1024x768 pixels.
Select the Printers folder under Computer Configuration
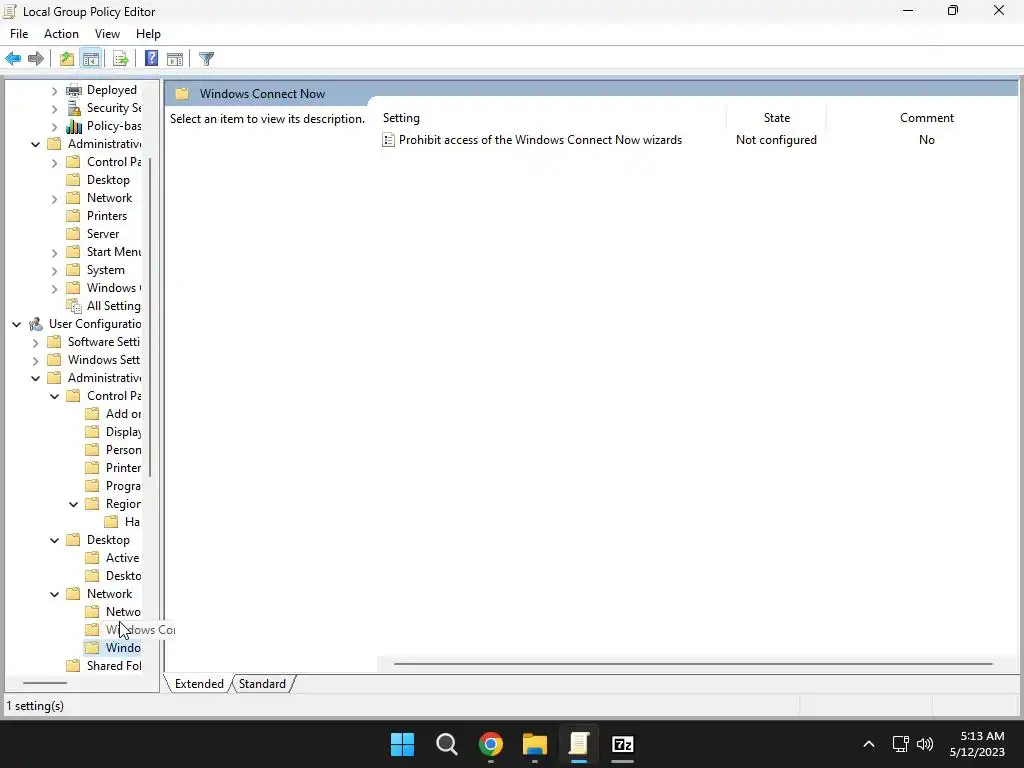(x=107, y=216)
